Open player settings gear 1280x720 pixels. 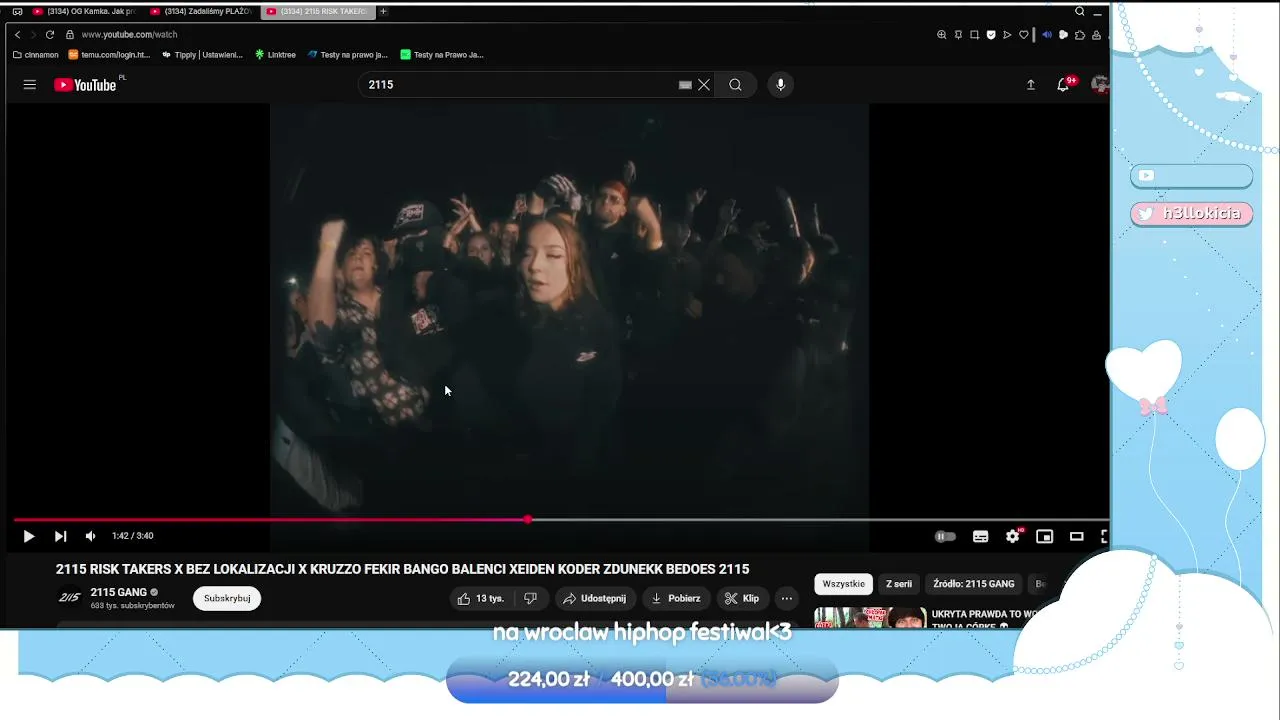[x=1013, y=537]
